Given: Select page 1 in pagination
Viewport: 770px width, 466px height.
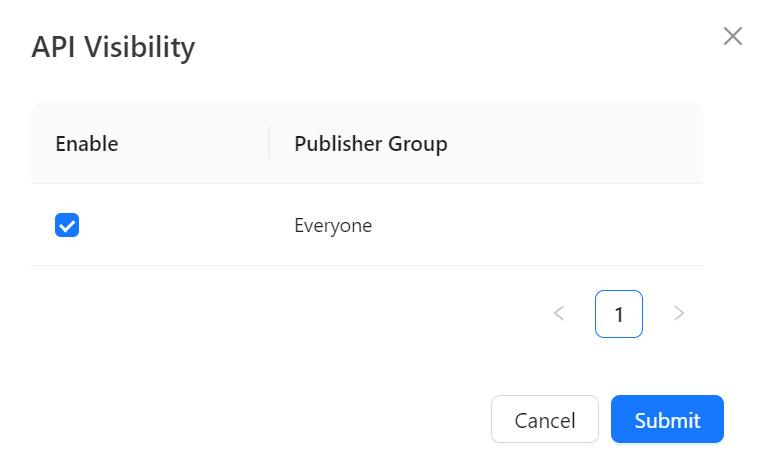Looking at the screenshot, I should coord(618,314).
